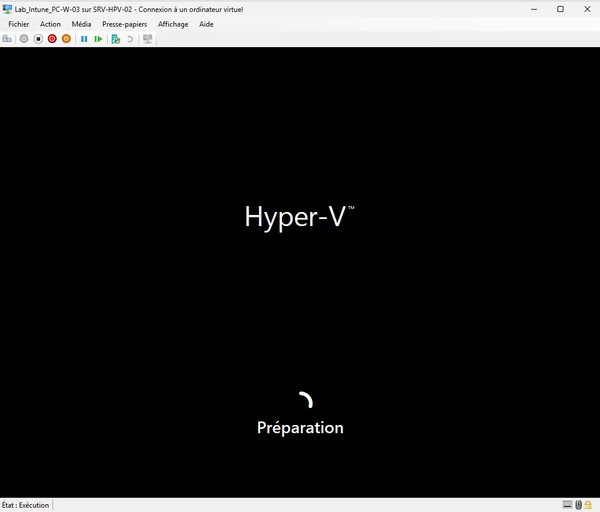Viewport: 600px width, 512px height.
Task: Click the 'Préparation' text in VM screen
Action: tap(300, 428)
